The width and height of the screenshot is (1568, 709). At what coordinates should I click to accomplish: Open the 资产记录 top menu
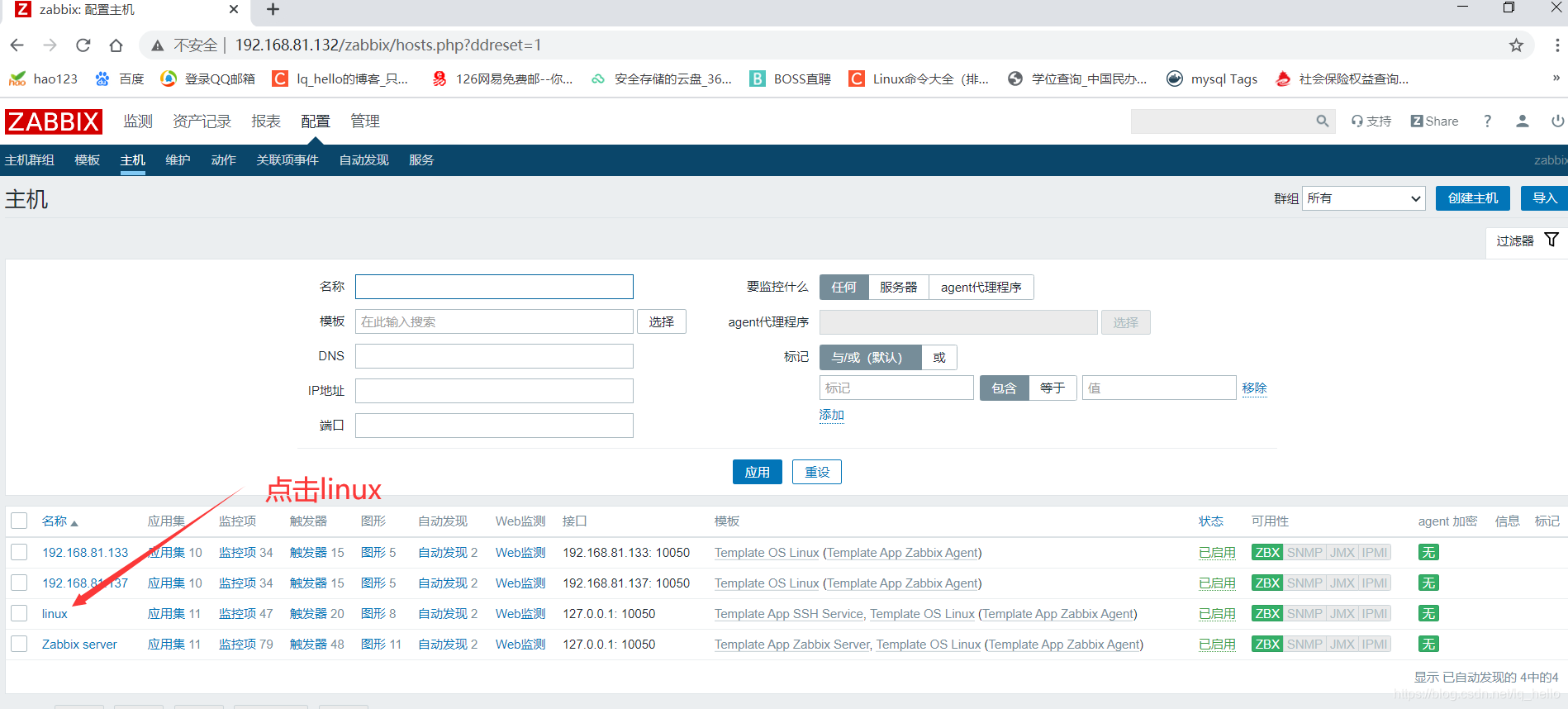[202, 121]
